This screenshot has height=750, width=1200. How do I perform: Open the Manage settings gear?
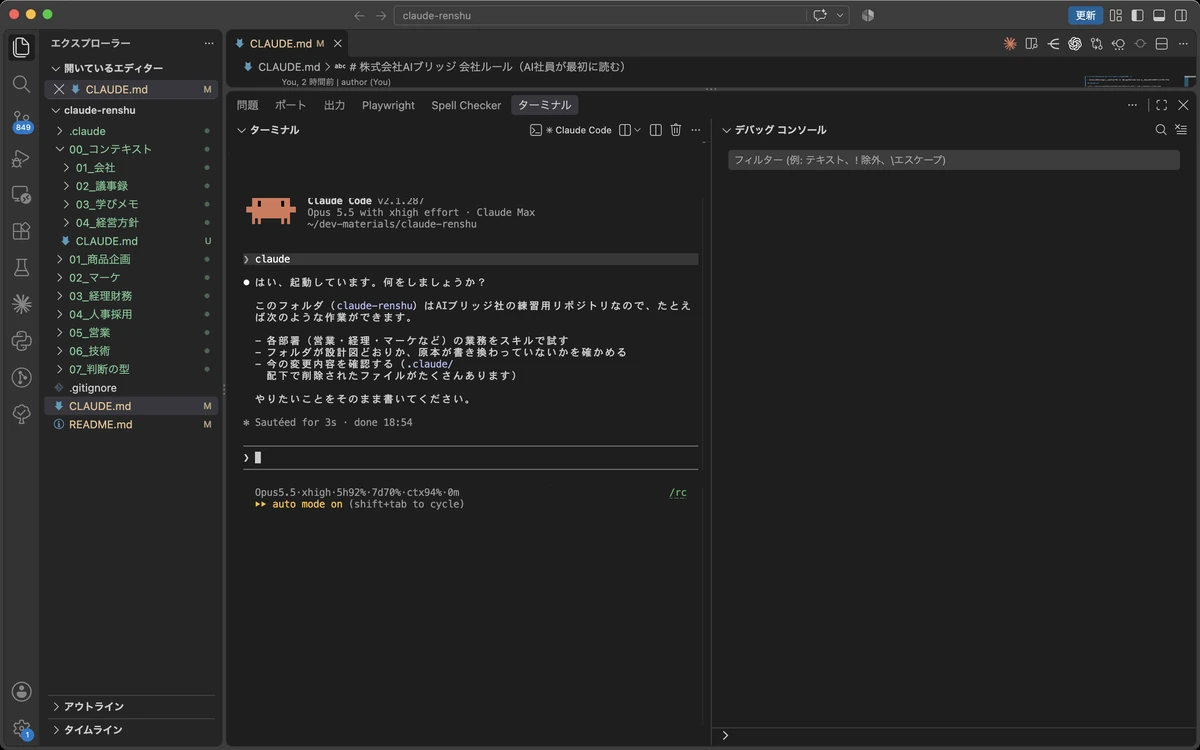pyautogui.click(x=21, y=728)
